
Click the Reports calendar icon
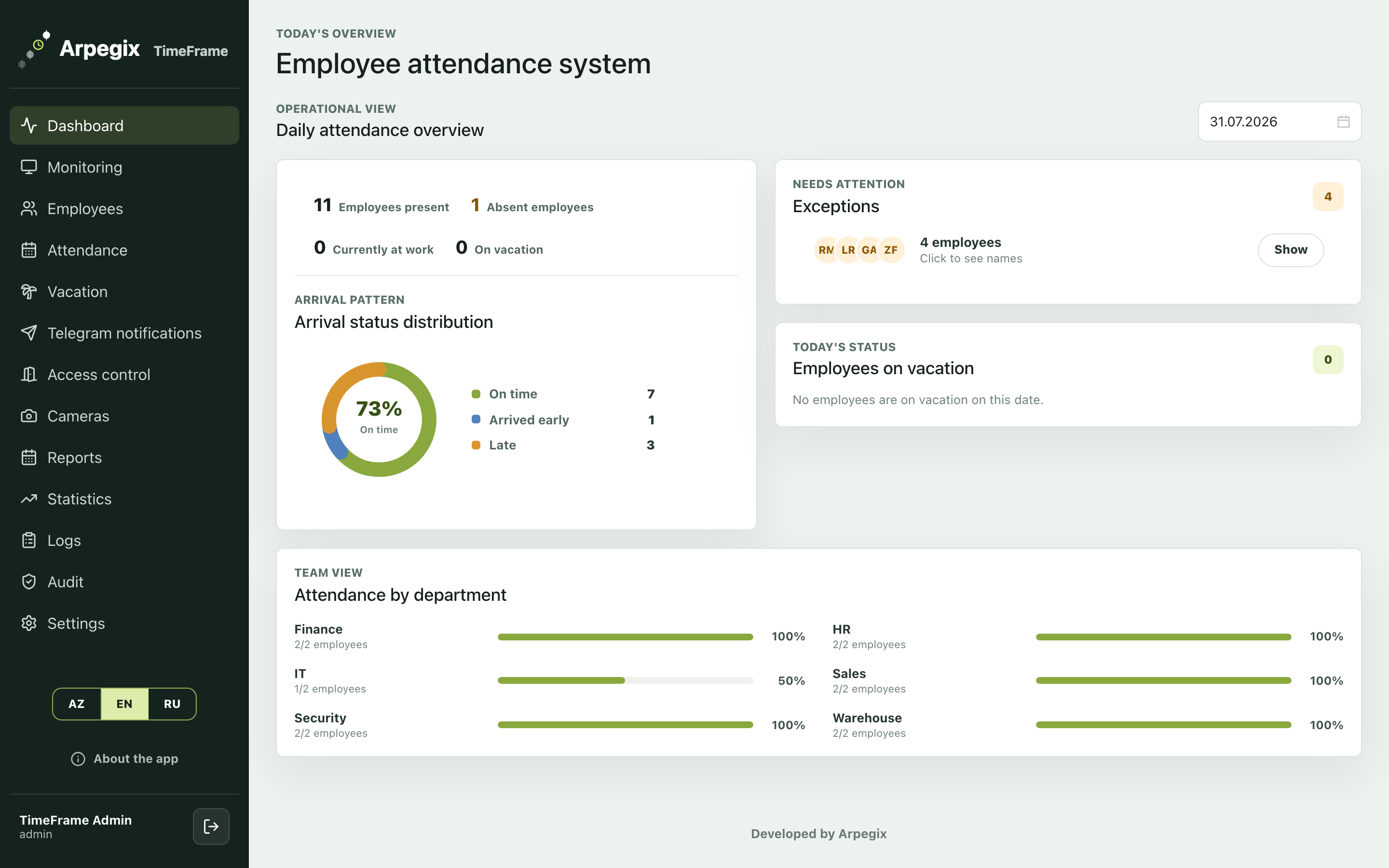29,458
